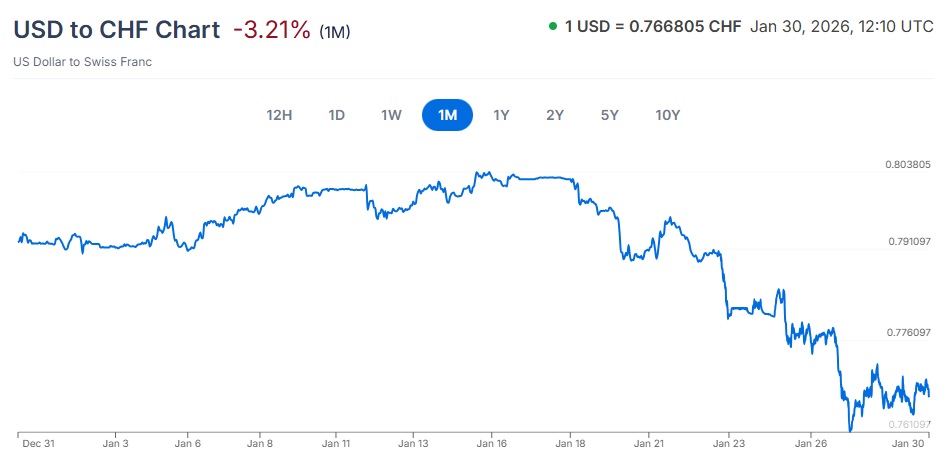Switch to the 2Y range
The height and width of the screenshot is (457, 949).
click(x=555, y=115)
